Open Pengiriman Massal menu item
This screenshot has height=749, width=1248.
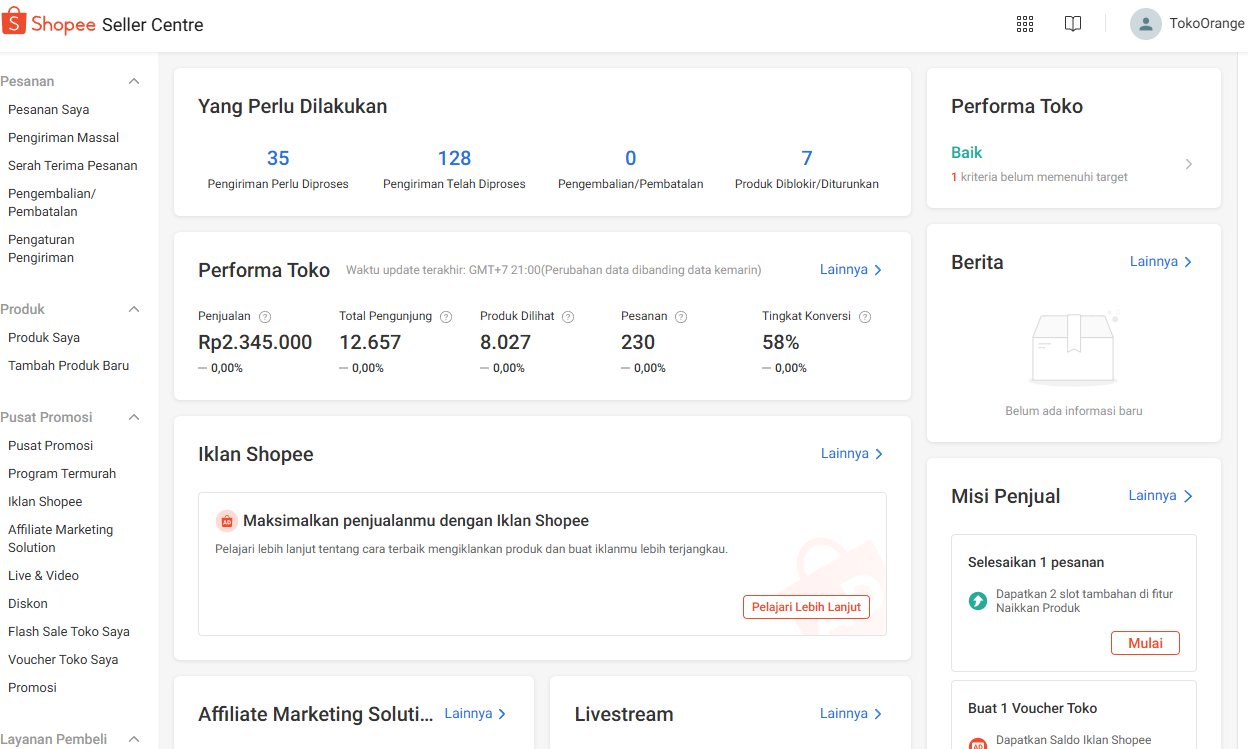pos(64,138)
